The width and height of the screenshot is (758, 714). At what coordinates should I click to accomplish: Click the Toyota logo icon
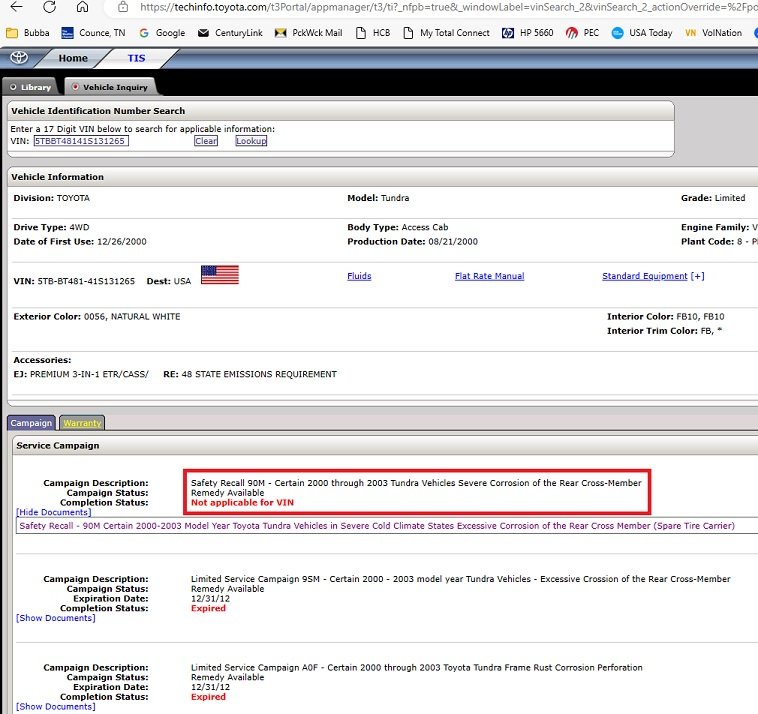coord(19,58)
